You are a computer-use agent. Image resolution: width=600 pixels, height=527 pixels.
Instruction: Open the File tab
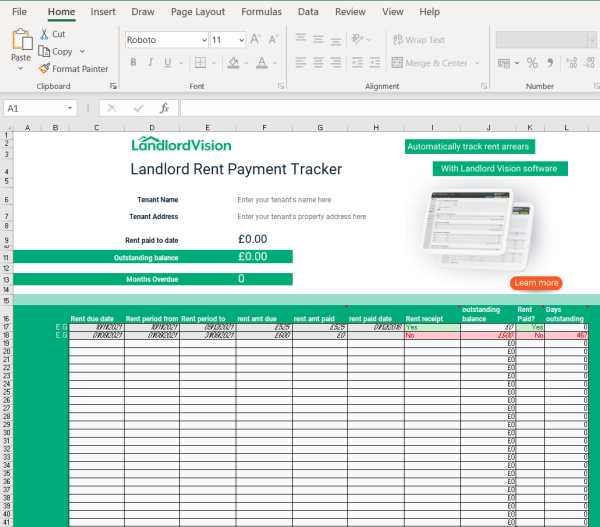(19, 12)
